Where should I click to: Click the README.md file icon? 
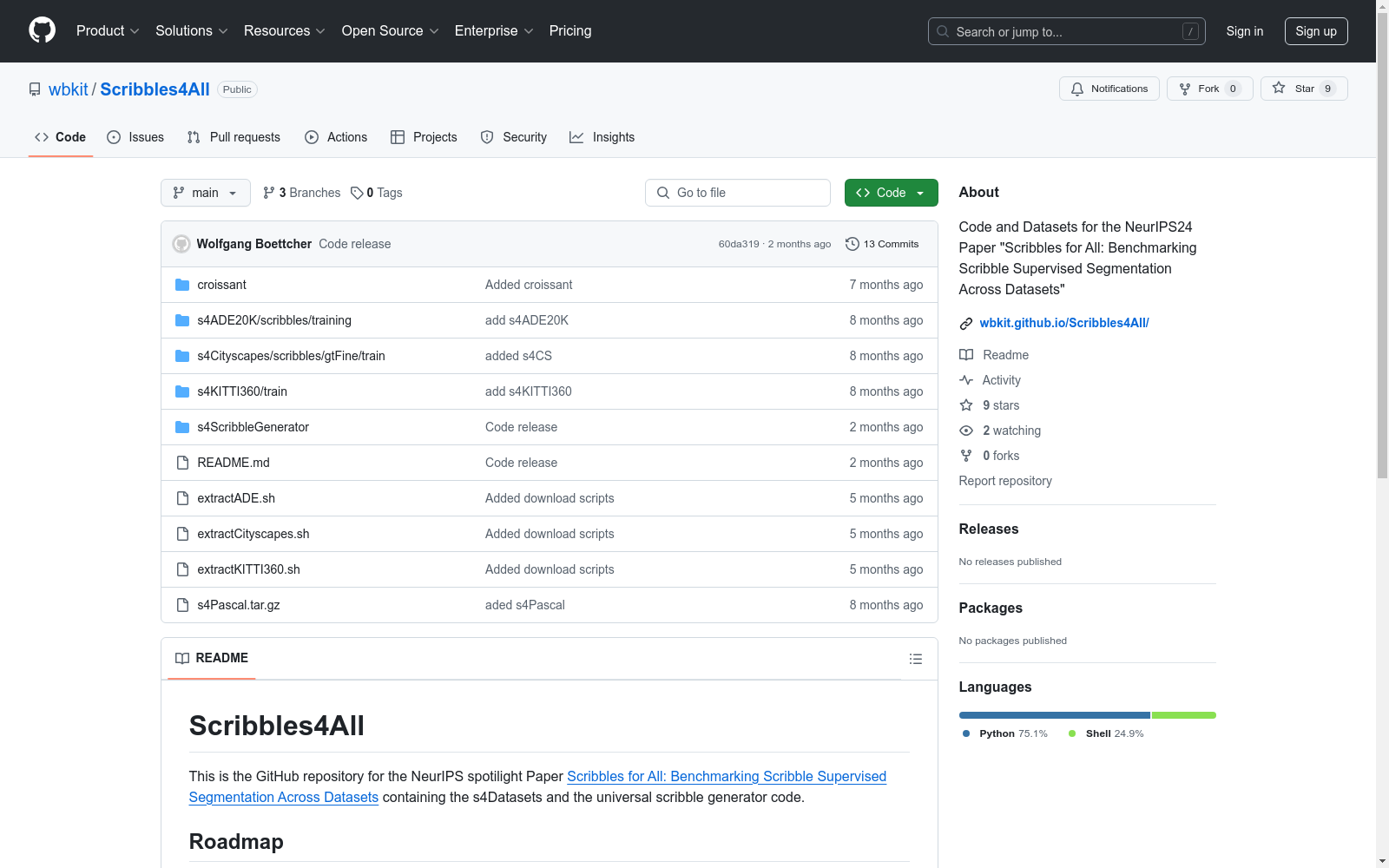click(x=182, y=463)
